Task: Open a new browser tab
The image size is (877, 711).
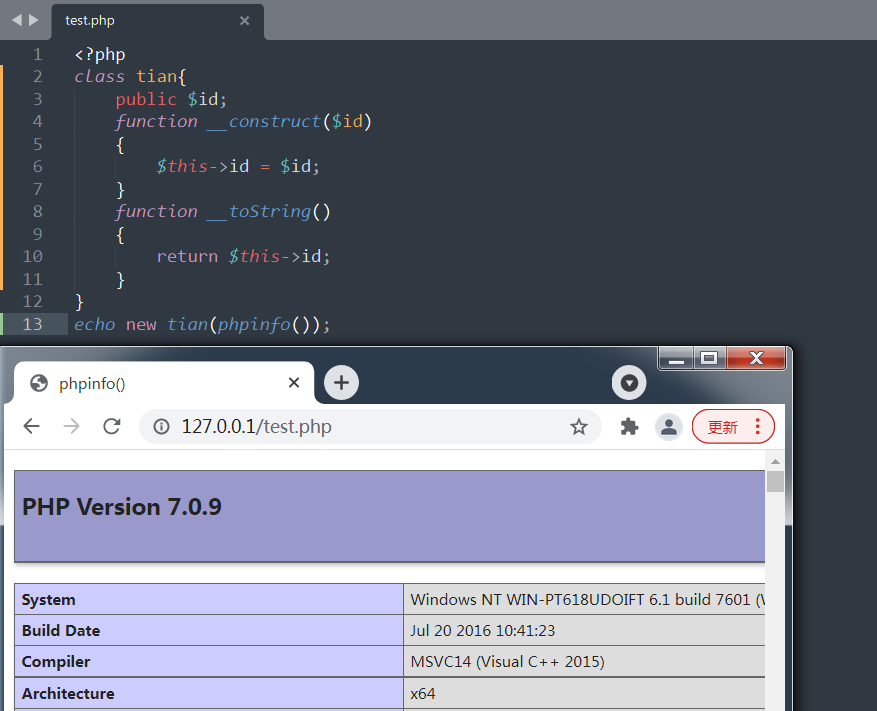Action: (342, 382)
